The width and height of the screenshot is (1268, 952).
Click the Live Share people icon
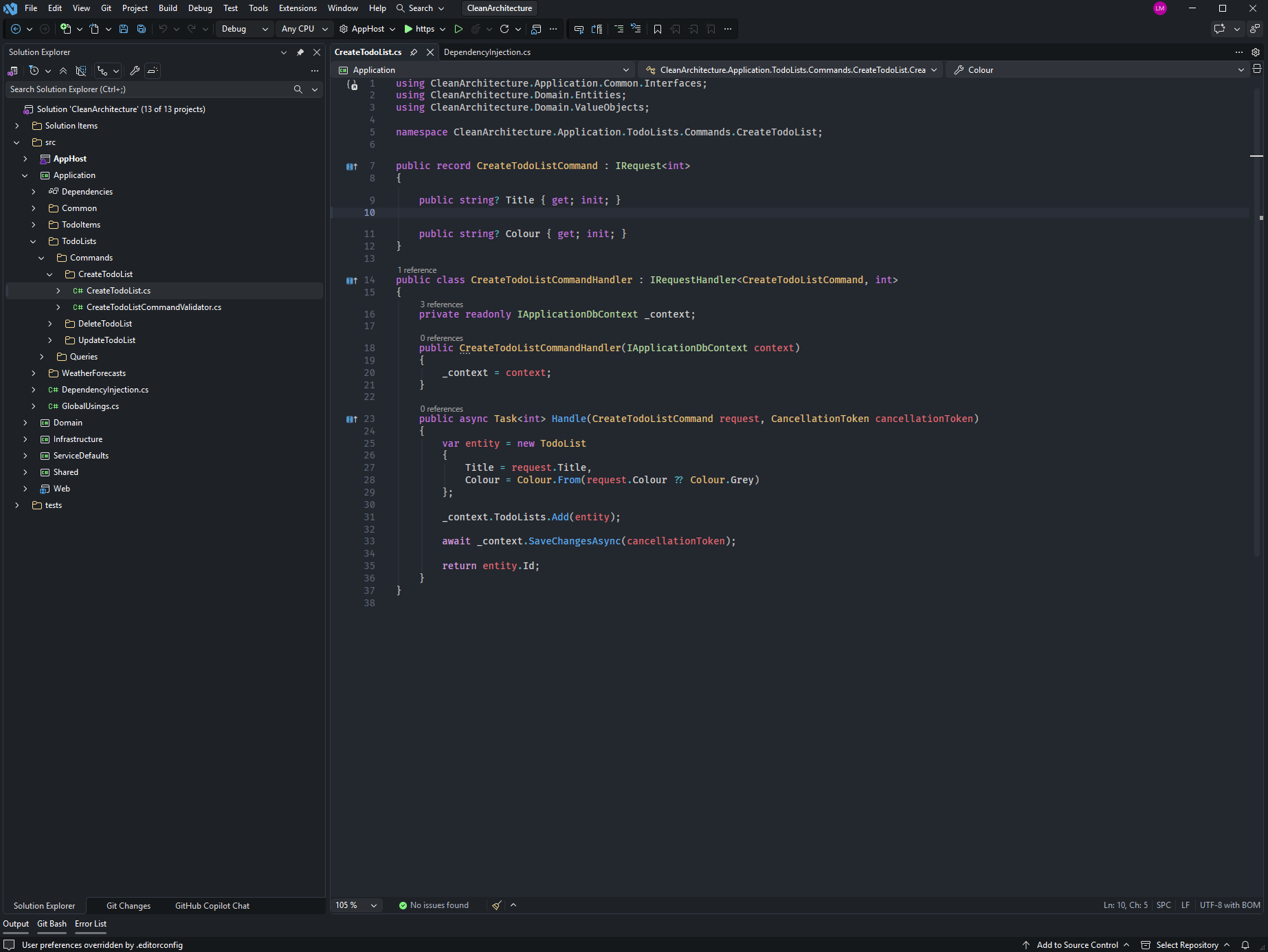click(1255, 29)
